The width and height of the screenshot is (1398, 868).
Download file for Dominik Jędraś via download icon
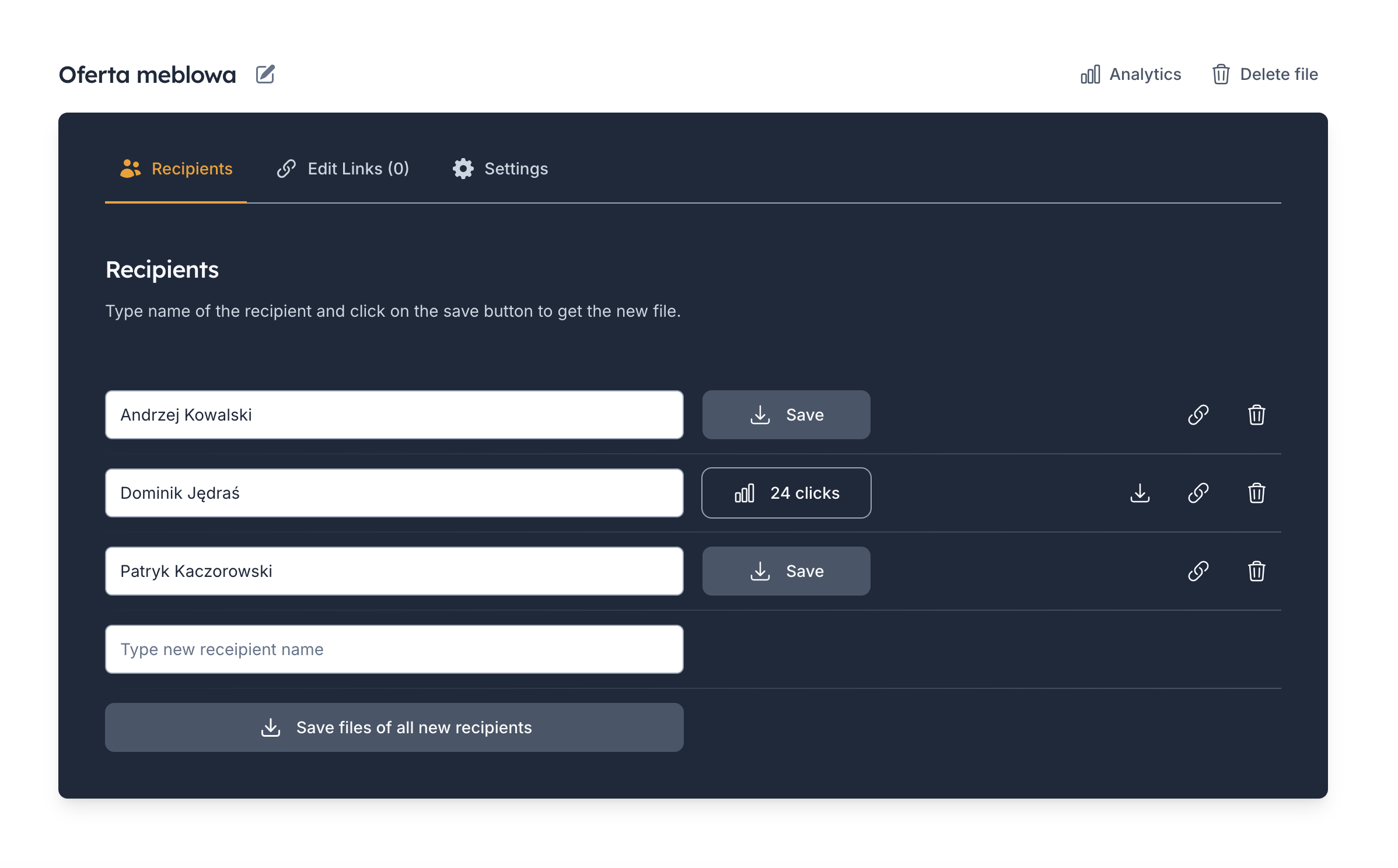tap(1140, 493)
